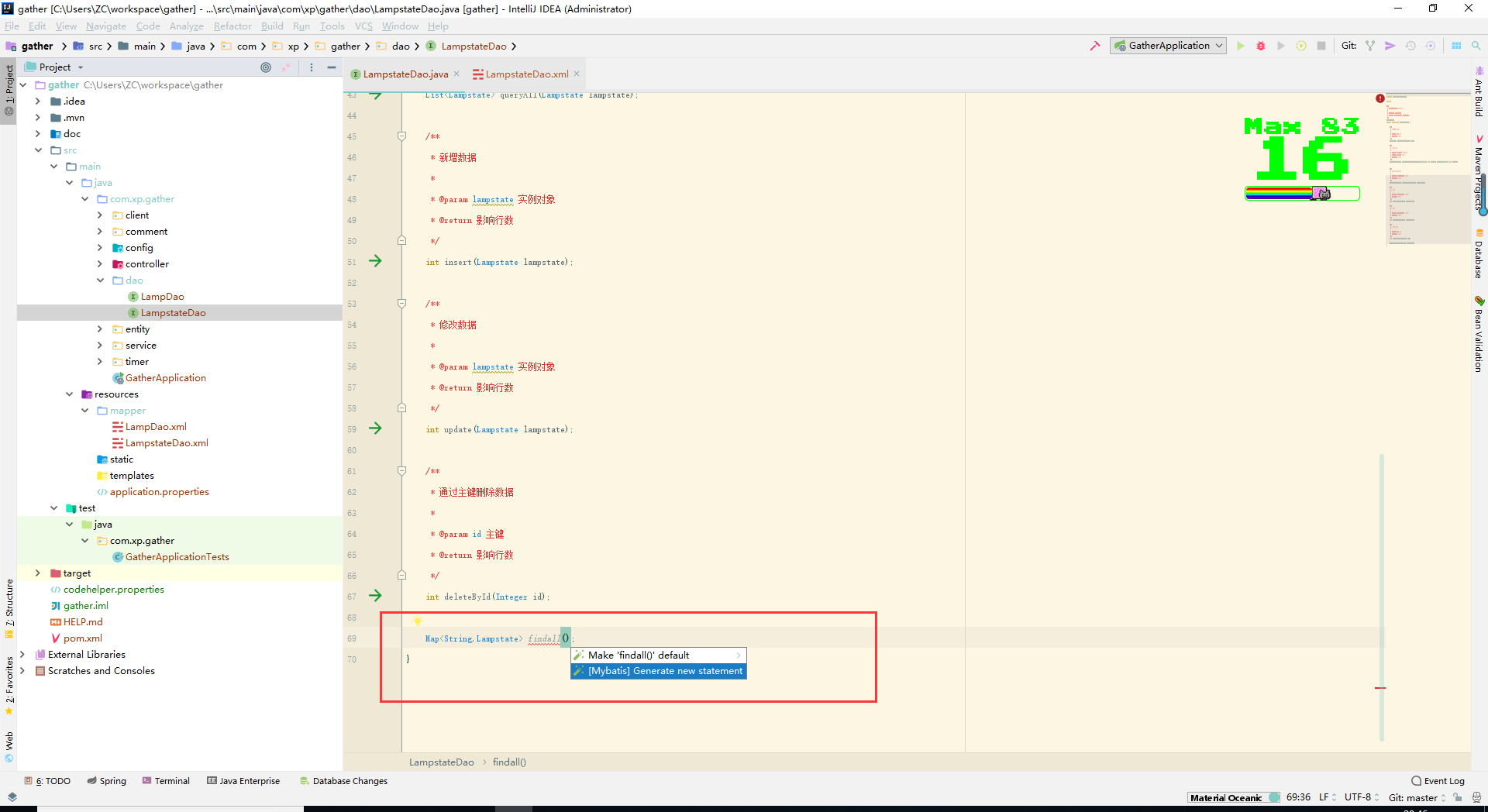The height and width of the screenshot is (812, 1488).
Task: Click the hector inspector icon in status bar
Action: (1476, 797)
